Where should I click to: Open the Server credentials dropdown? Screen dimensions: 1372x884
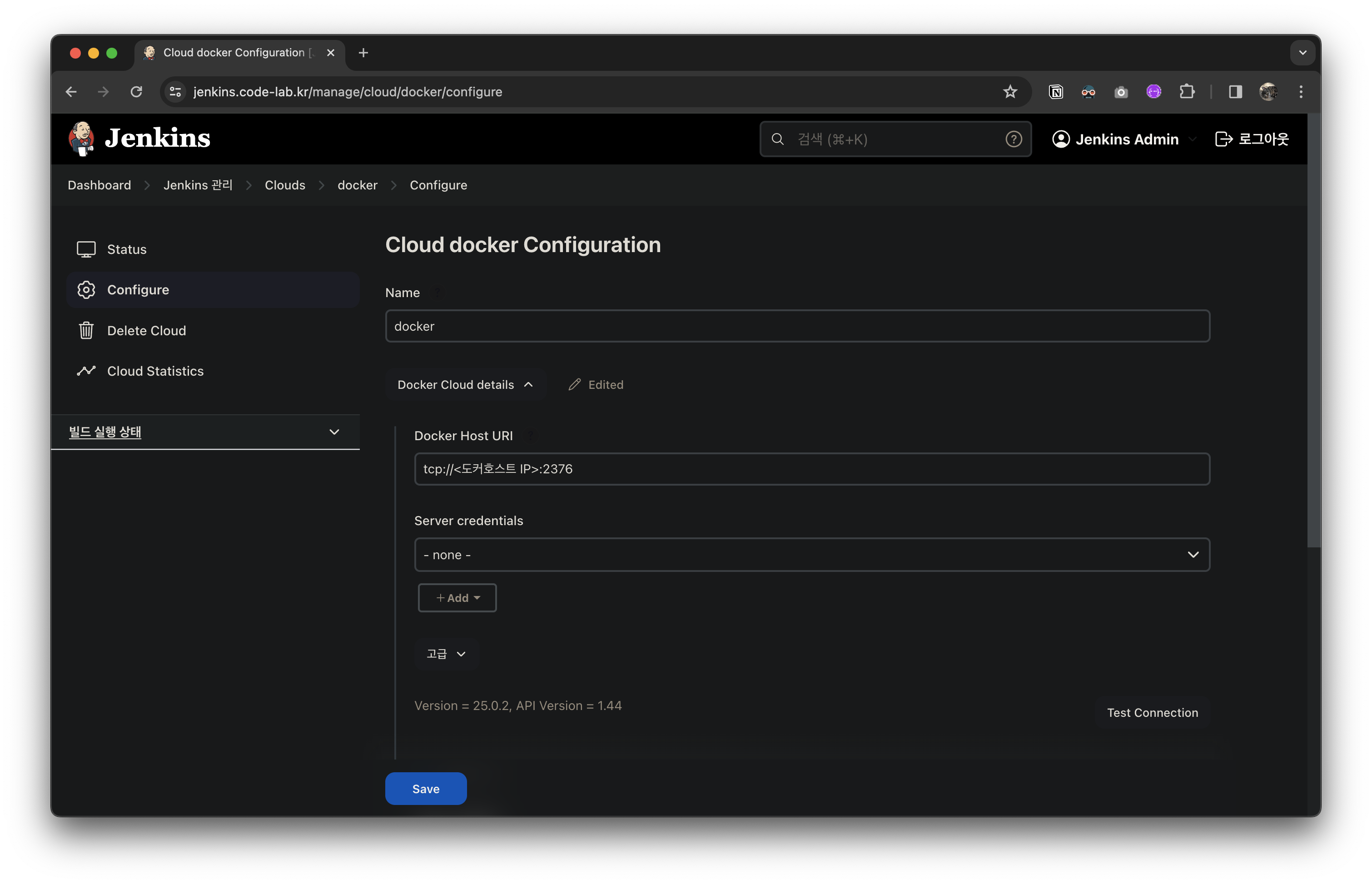coord(812,555)
